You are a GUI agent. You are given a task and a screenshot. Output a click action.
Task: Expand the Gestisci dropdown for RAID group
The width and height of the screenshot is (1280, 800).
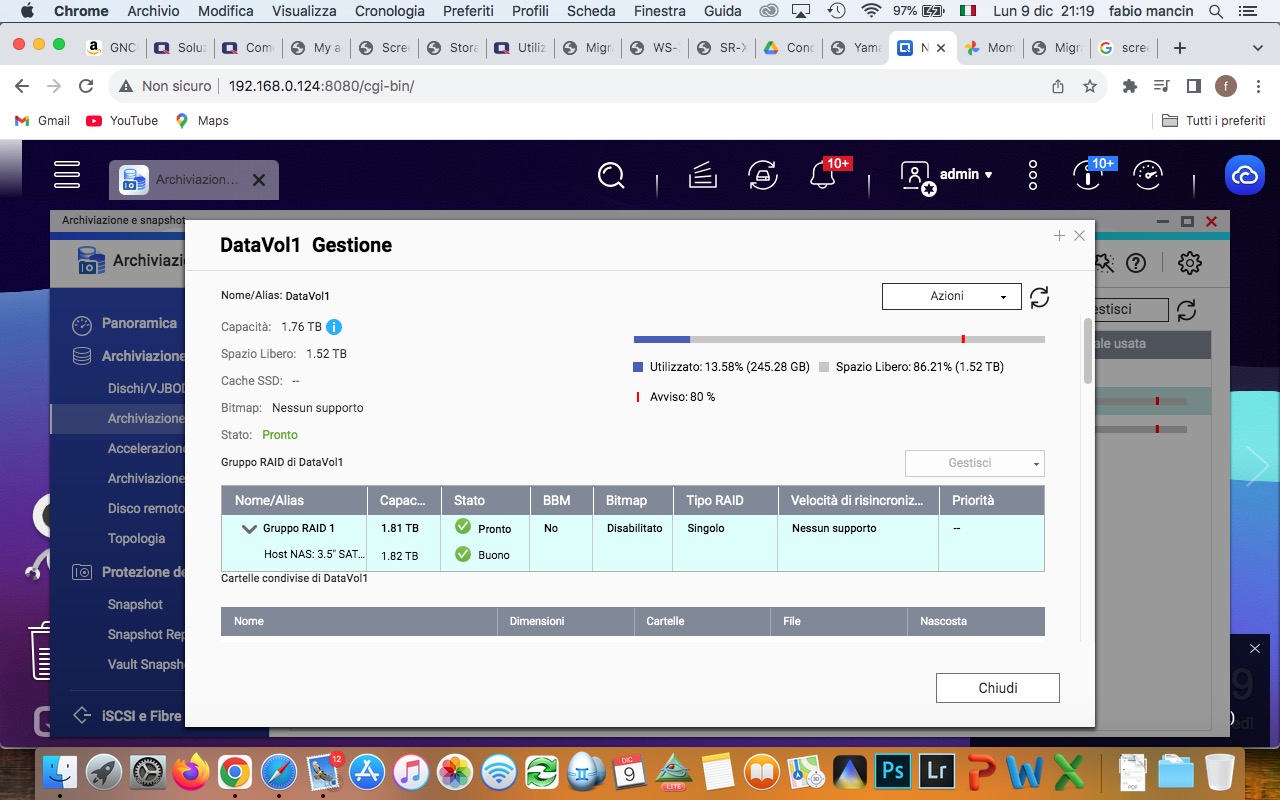click(x=974, y=463)
